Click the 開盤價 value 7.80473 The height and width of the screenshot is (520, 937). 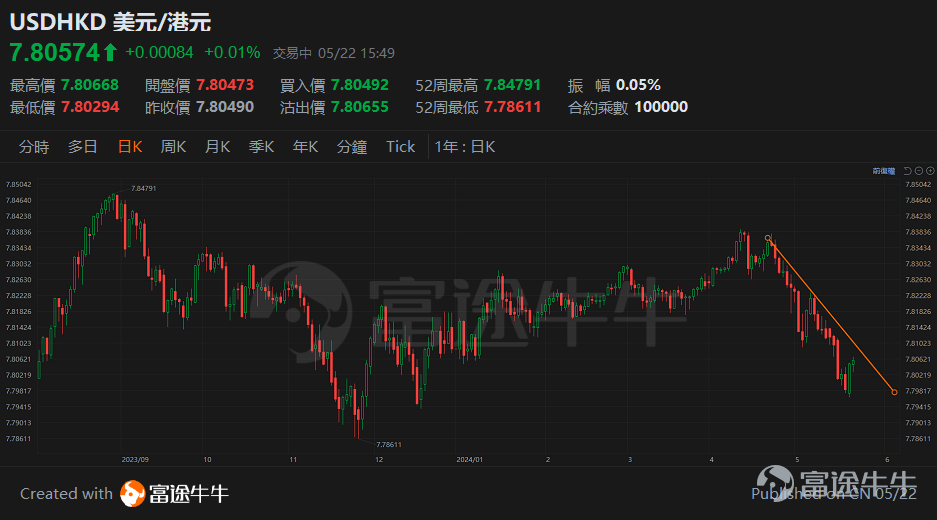(225, 85)
